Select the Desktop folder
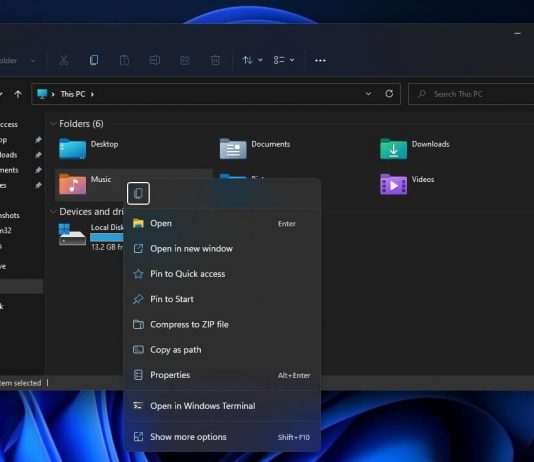 pyautogui.click(x=89, y=149)
